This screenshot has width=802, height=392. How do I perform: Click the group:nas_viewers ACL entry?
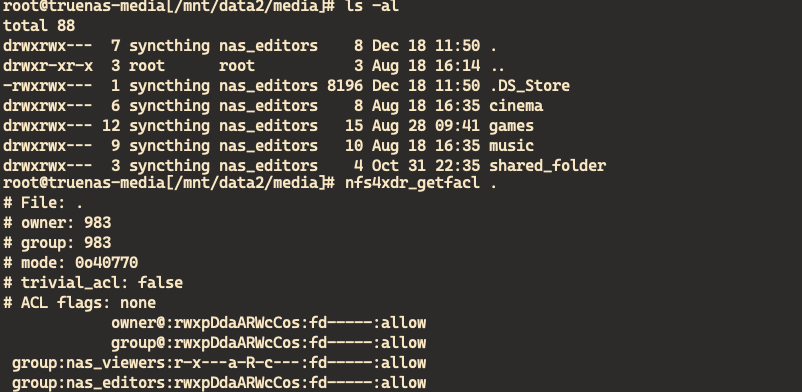pos(219,363)
